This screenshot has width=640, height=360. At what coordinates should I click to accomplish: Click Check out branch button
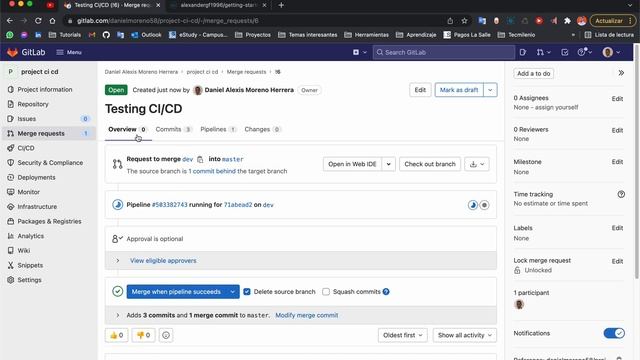coord(430,164)
